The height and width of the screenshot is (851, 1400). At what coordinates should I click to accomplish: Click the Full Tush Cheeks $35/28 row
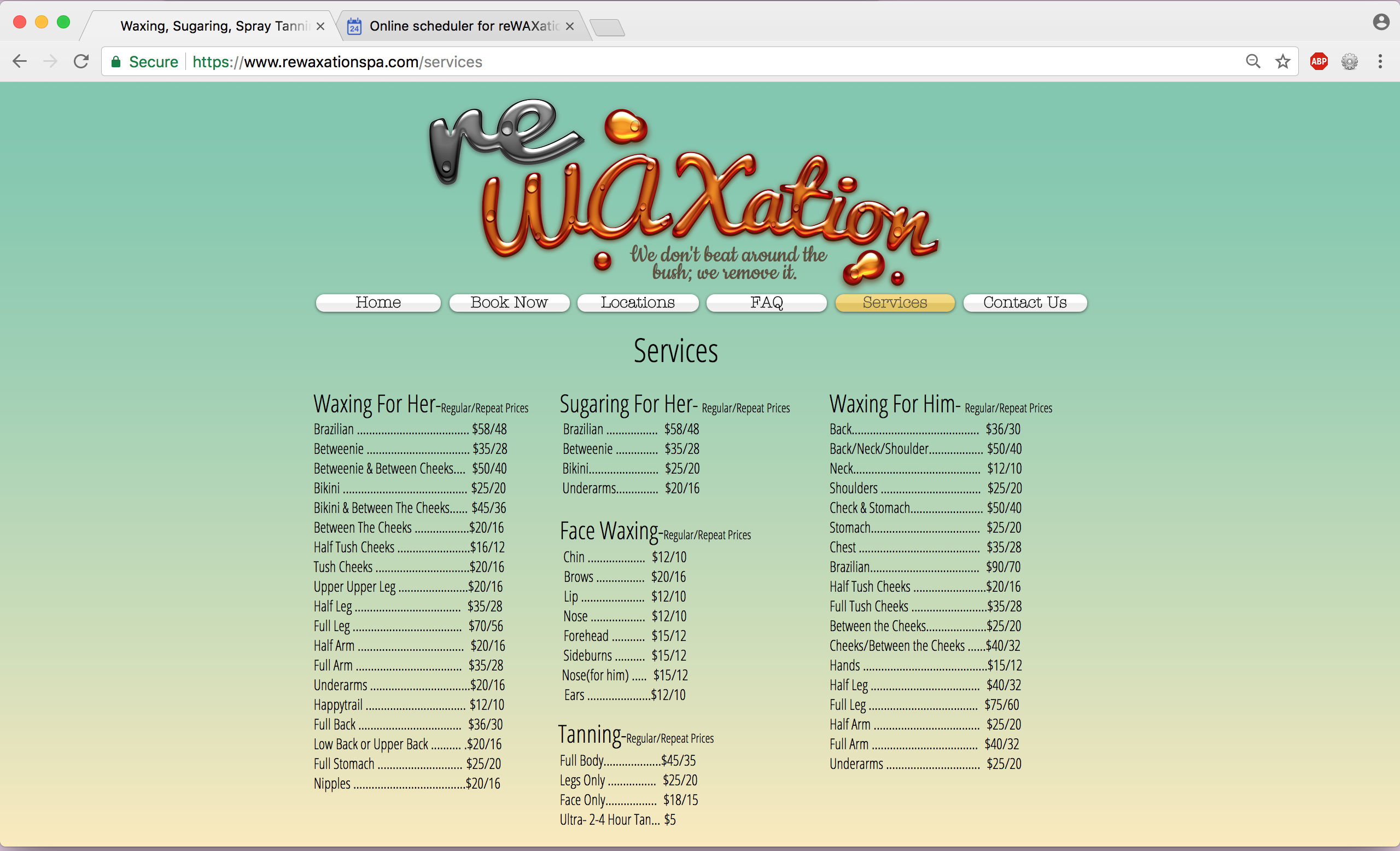(925, 607)
